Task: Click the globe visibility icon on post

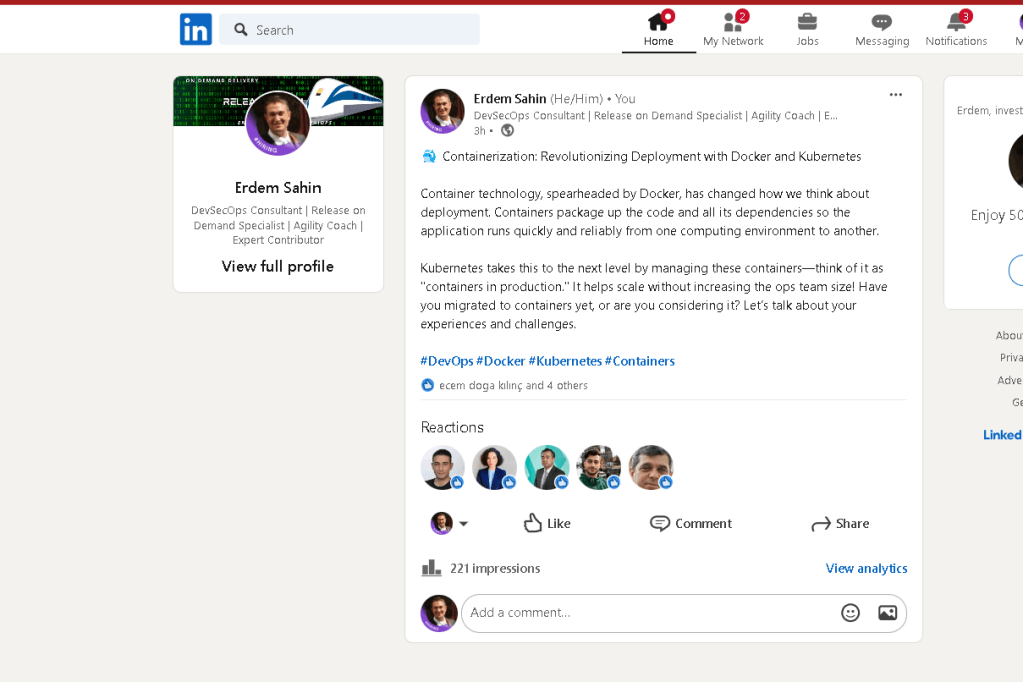Action: pos(507,131)
